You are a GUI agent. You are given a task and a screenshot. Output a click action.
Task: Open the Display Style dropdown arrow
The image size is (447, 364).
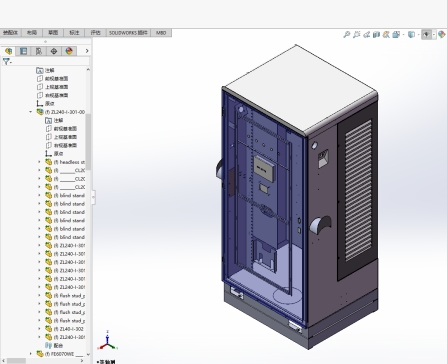[x=419, y=35]
